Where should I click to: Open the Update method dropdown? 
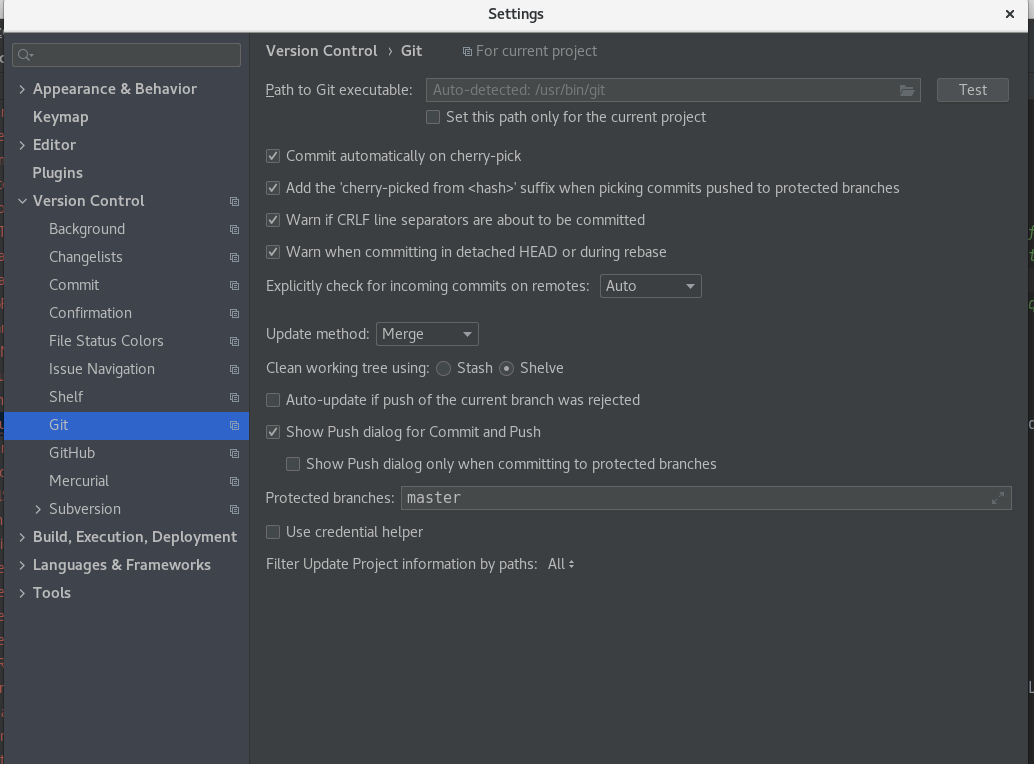tap(427, 334)
